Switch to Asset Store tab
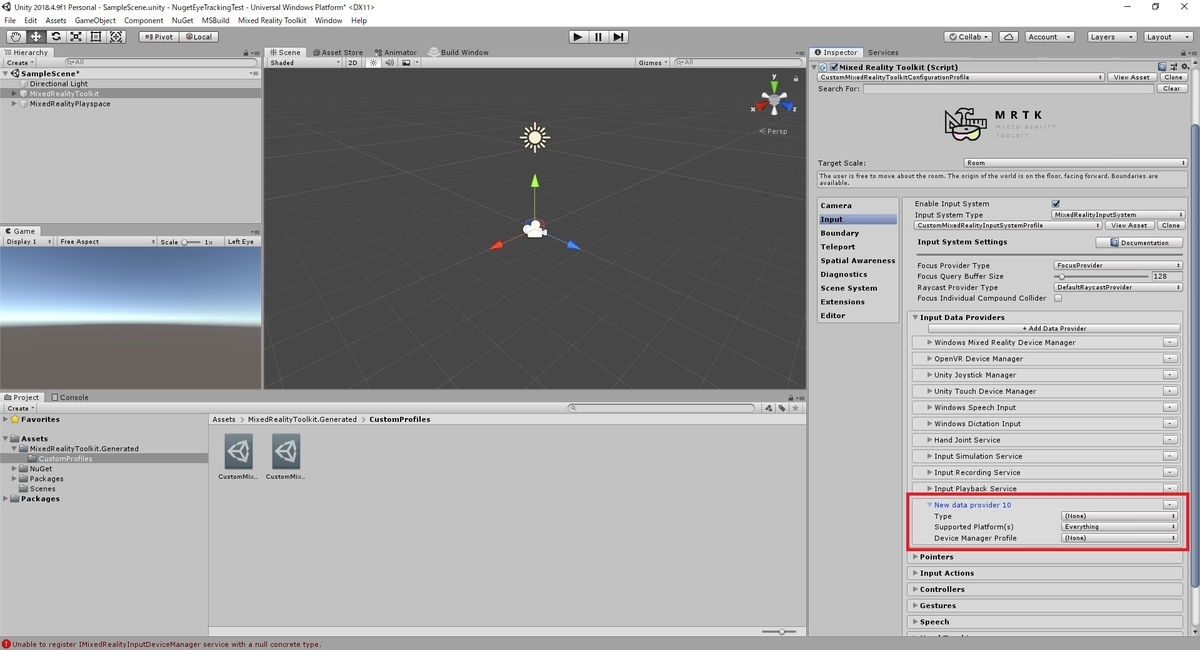This screenshot has width=1200, height=650. [338, 52]
